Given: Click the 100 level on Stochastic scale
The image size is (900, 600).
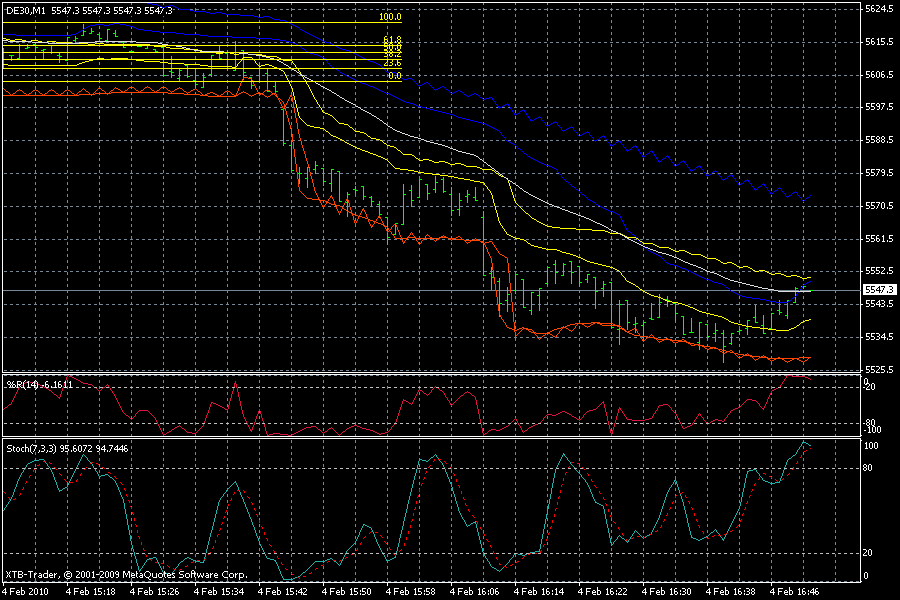Looking at the screenshot, I should (871, 446).
